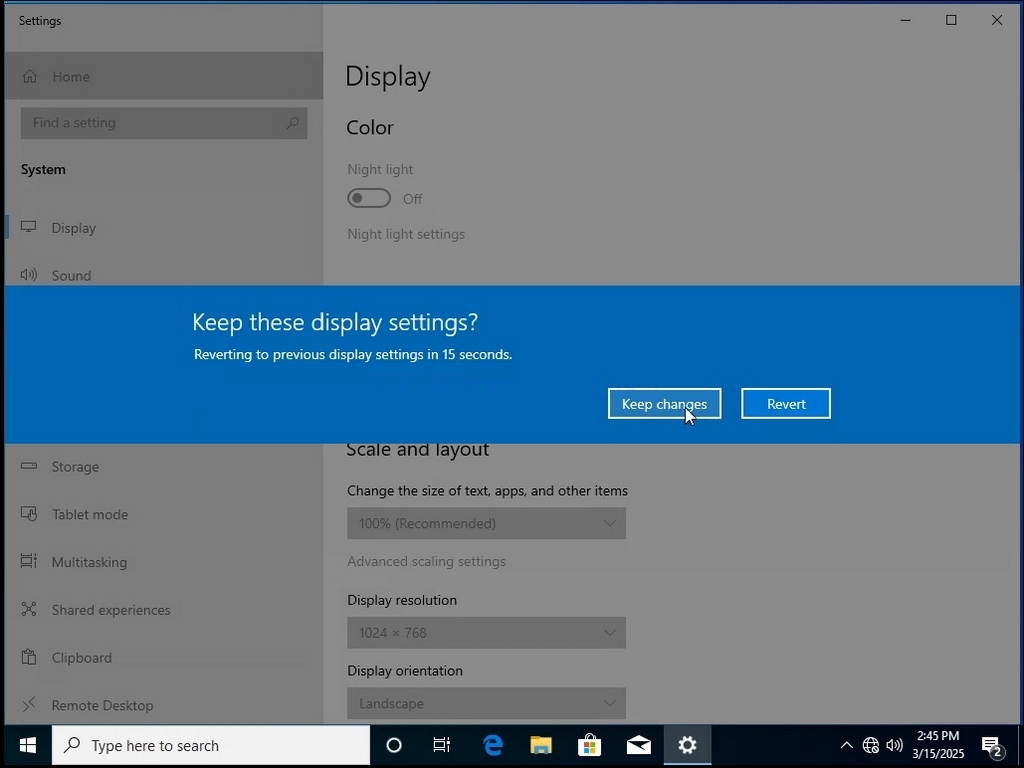Open Cortana circle icon on taskbar
Viewport: 1024px width, 768px height.
[x=394, y=745]
